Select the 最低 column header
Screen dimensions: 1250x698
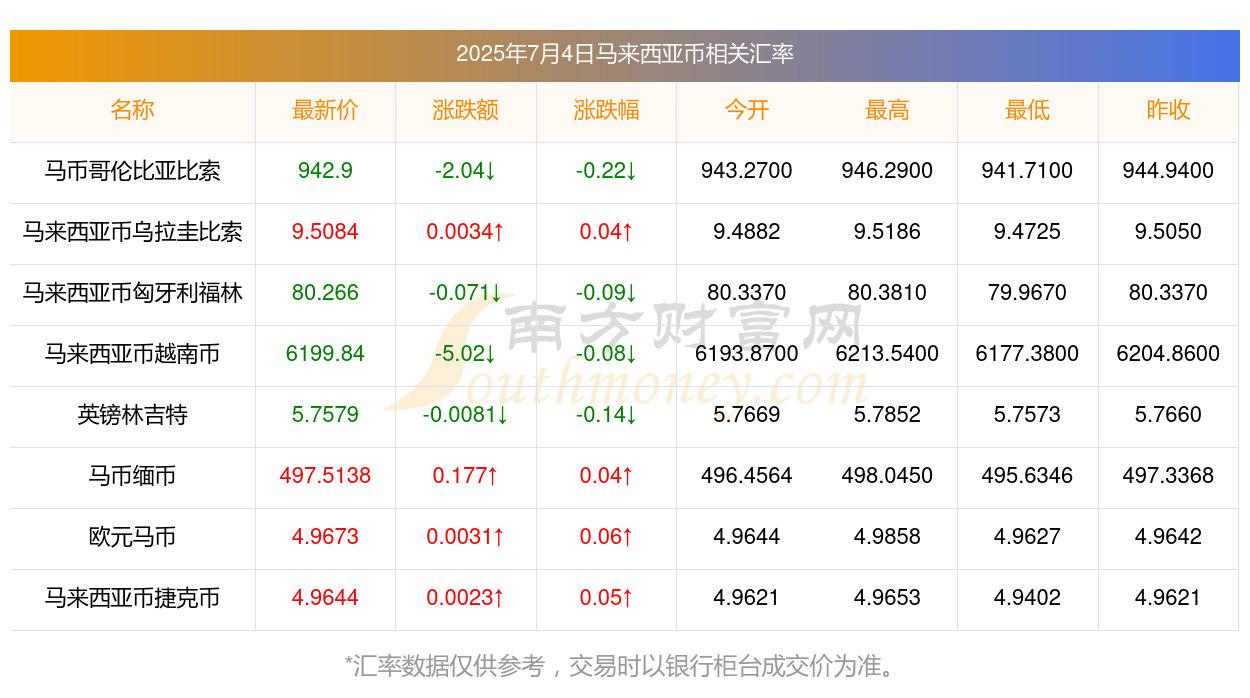point(1028,110)
